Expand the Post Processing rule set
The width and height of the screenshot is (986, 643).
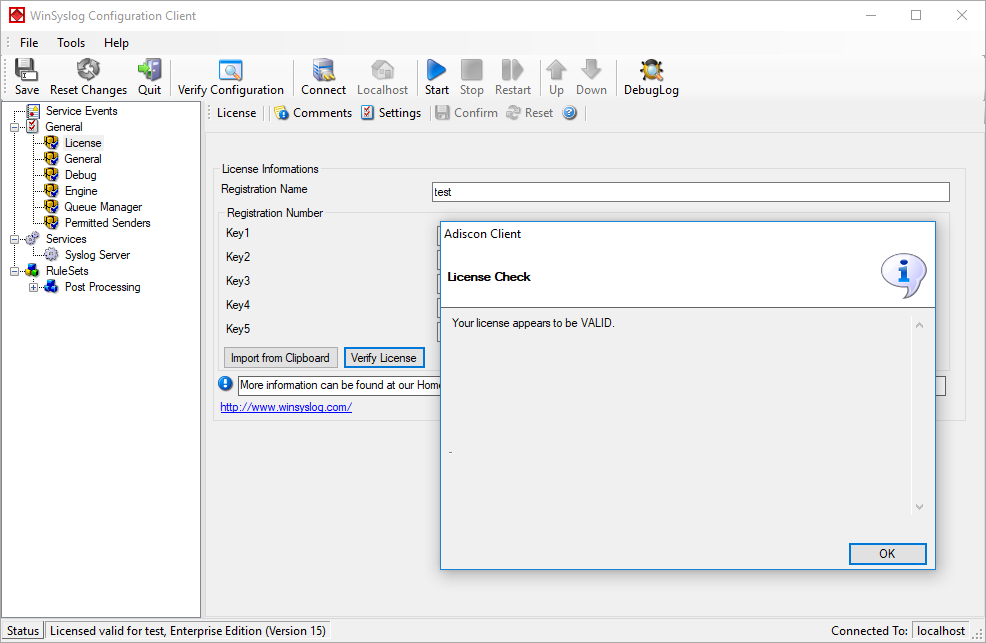coord(33,287)
